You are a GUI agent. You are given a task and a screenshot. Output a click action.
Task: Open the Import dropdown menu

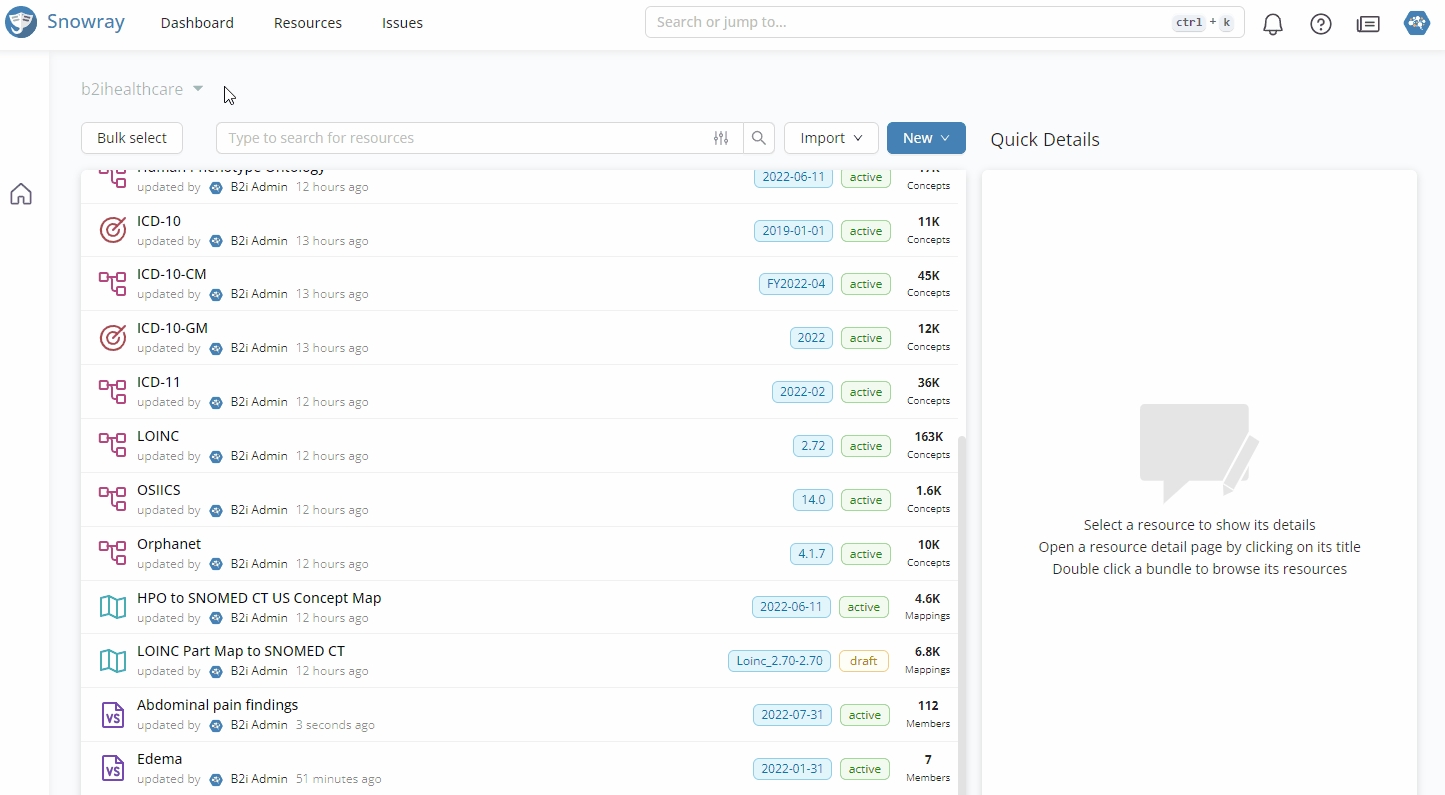click(x=831, y=138)
